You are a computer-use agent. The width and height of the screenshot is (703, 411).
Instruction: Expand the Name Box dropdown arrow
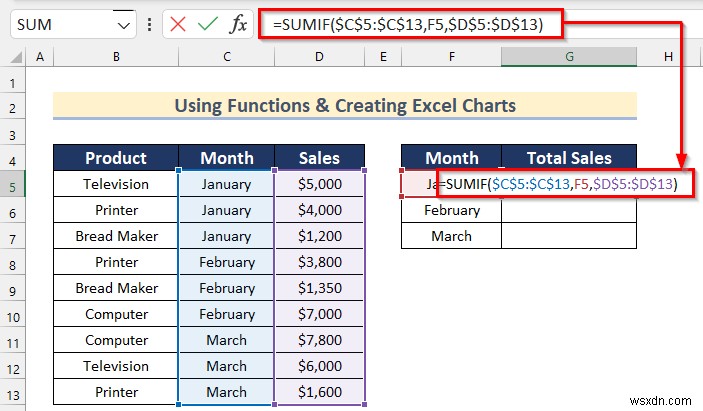tap(124, 25)
